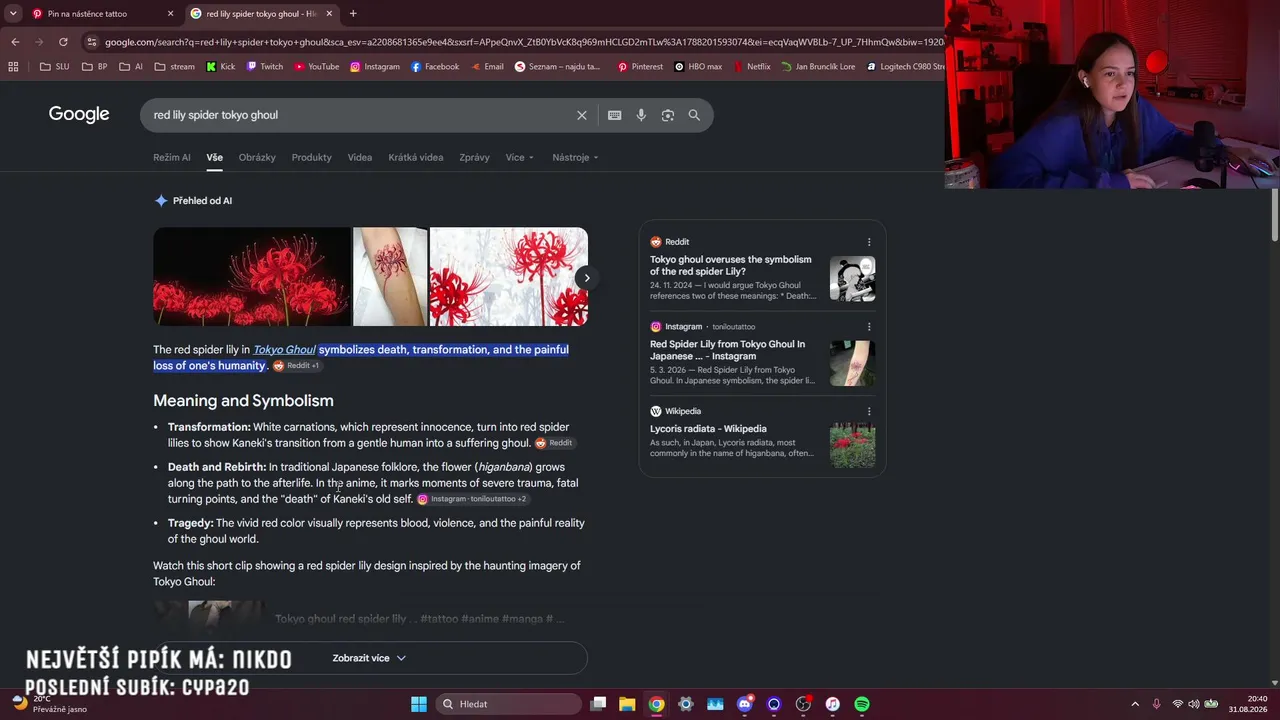Open the browser apps grid shortcut

pos(13,67)
